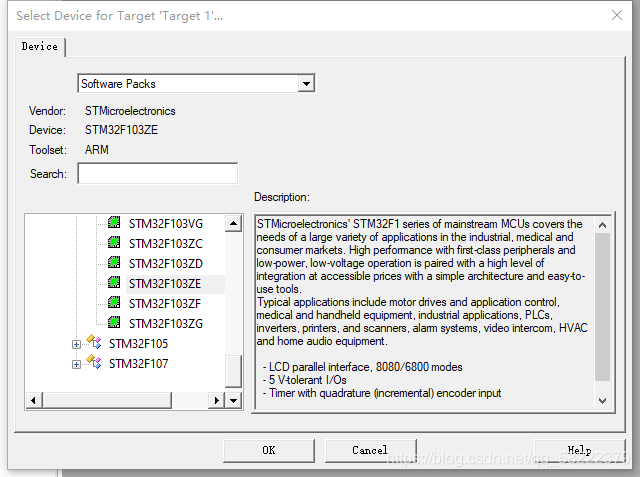The image size is (640, 477).
Task: Select STM32F103VG in device tree
Action: point(166,224)
